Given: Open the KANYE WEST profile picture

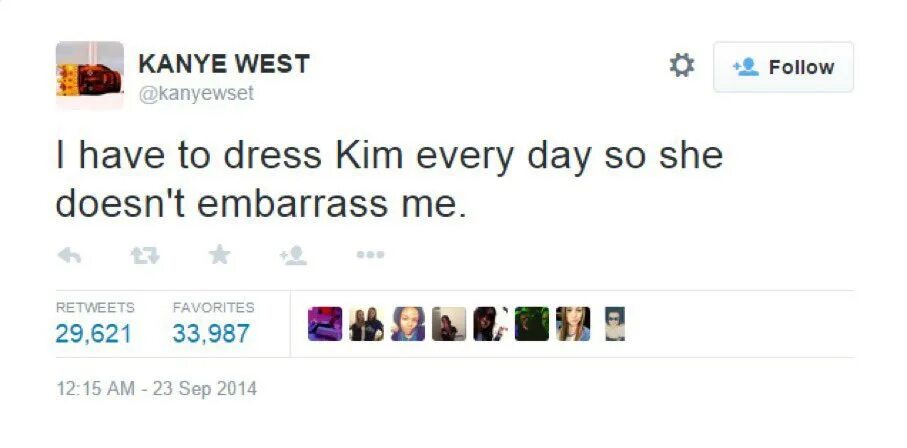Looking at the screenshot, I should tap(90, 75).
